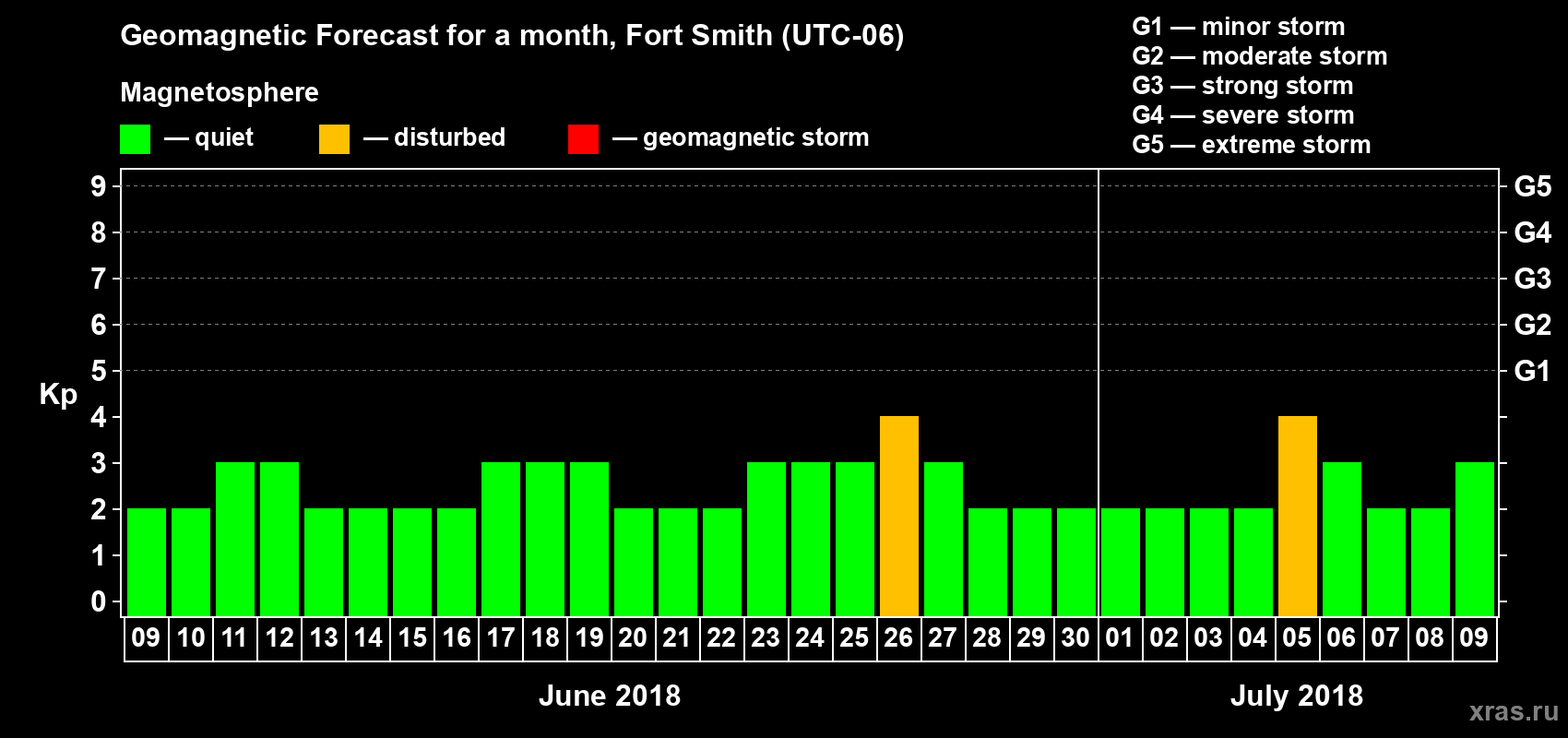Click the 'Kp' axis title
The width and height of the screenshot is (1568, 738).
pos(58,396)
